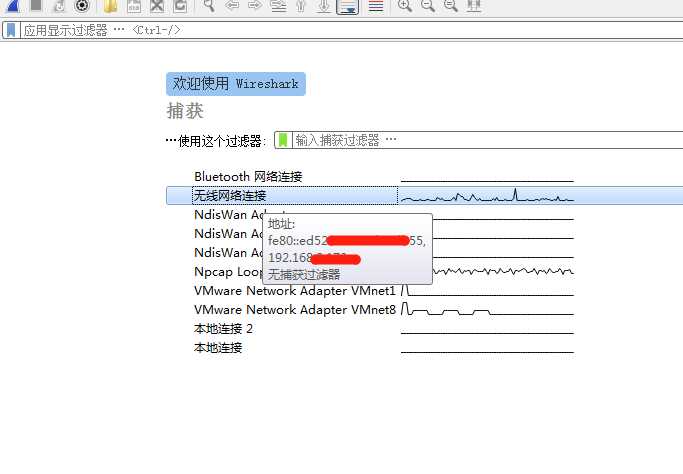This screenshot has height=474, width=683.
Task: Click the 捕获 heading
Action: tap(185, 111)
